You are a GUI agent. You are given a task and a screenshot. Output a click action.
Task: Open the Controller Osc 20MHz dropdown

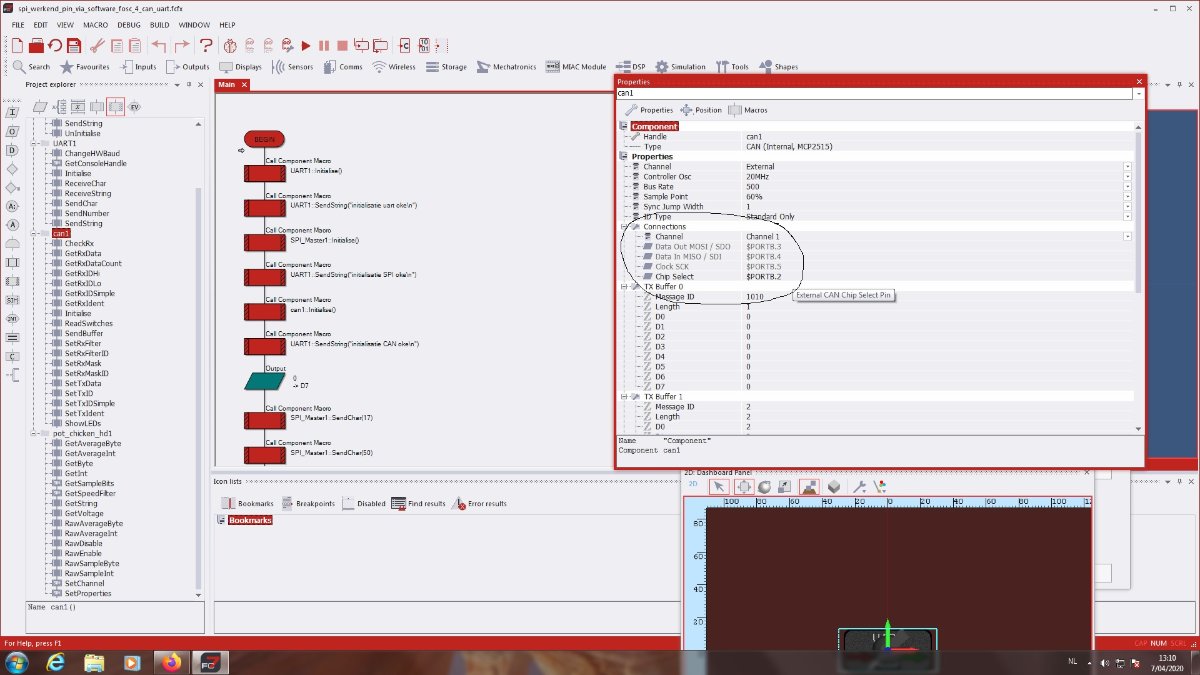point(1127,177)
